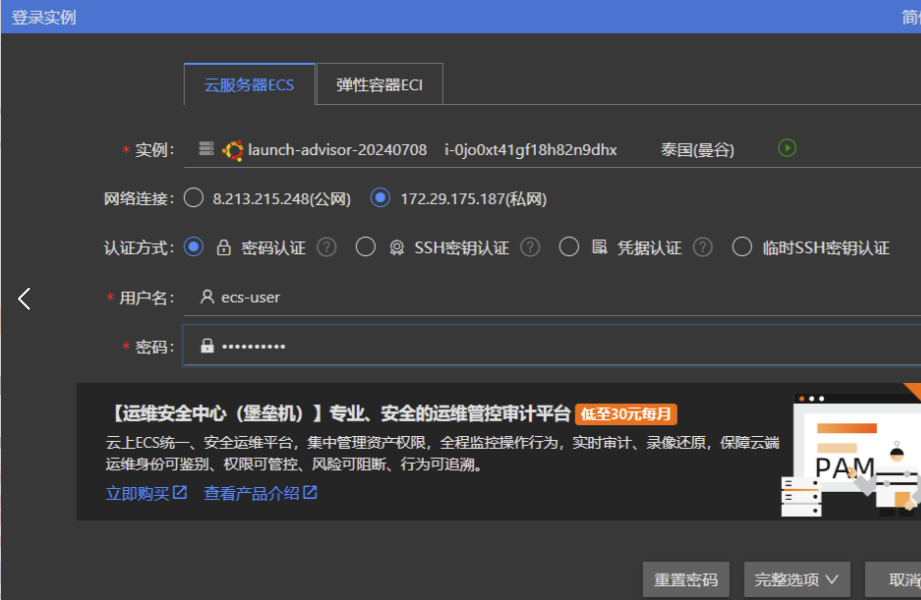This screenshot has height=600, width=921.
Task: Click the lock icon in password field
Action: (207, 346)
